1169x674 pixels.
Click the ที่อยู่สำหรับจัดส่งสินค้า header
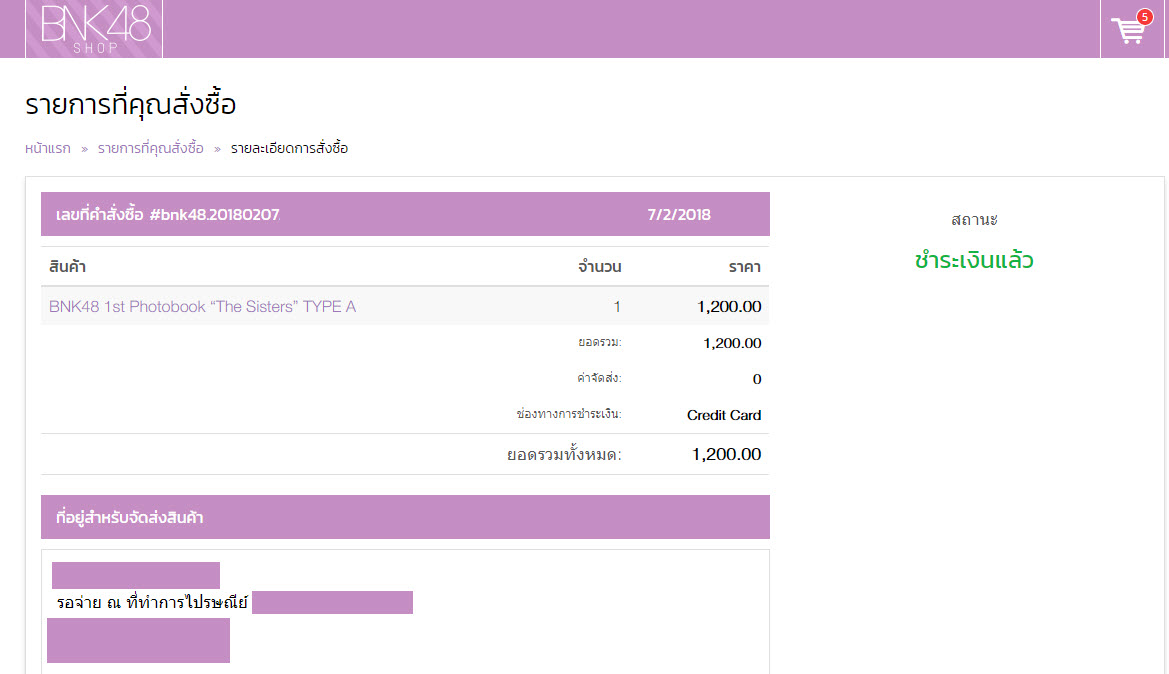coord(130,517)
